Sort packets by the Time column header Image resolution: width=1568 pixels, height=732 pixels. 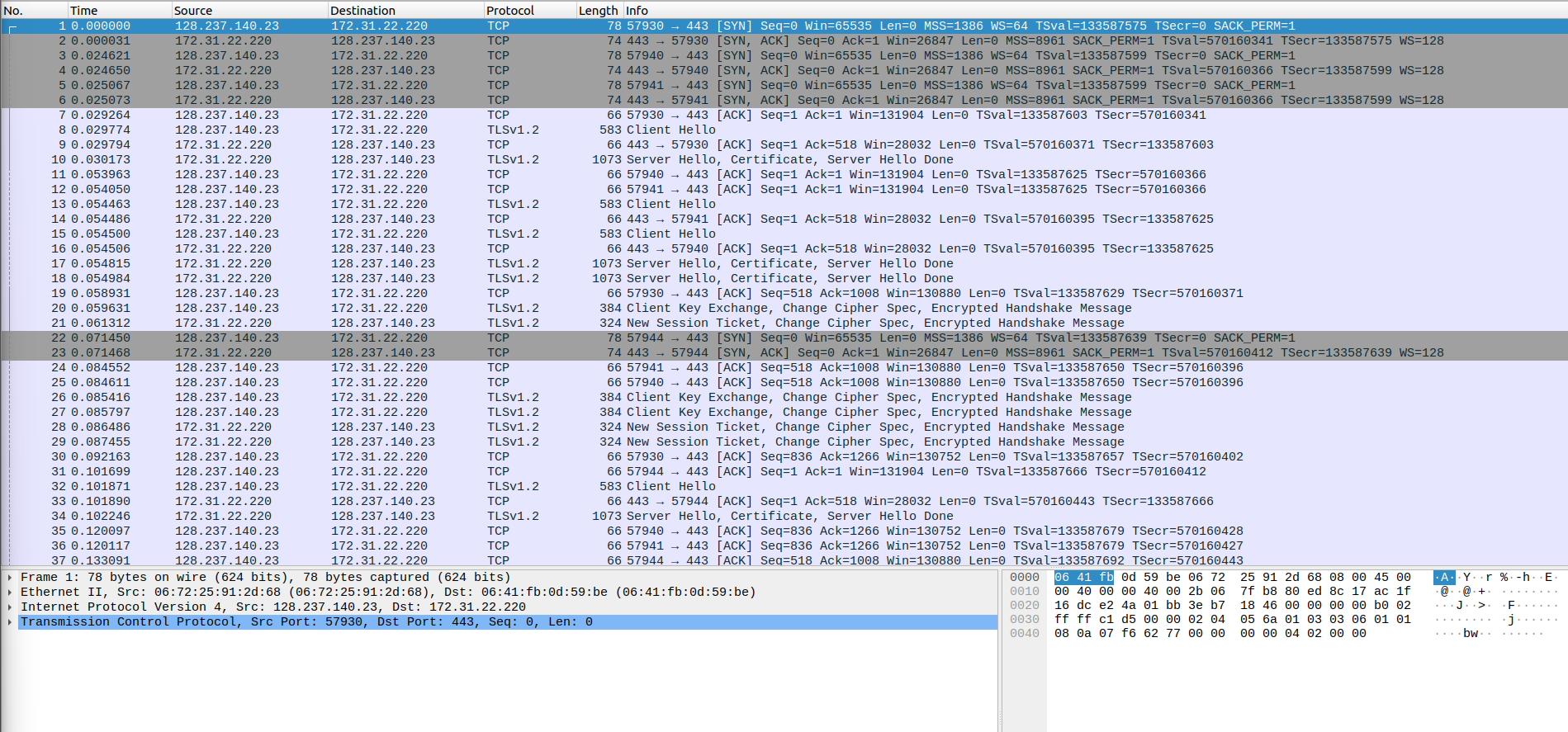[120, 10]
